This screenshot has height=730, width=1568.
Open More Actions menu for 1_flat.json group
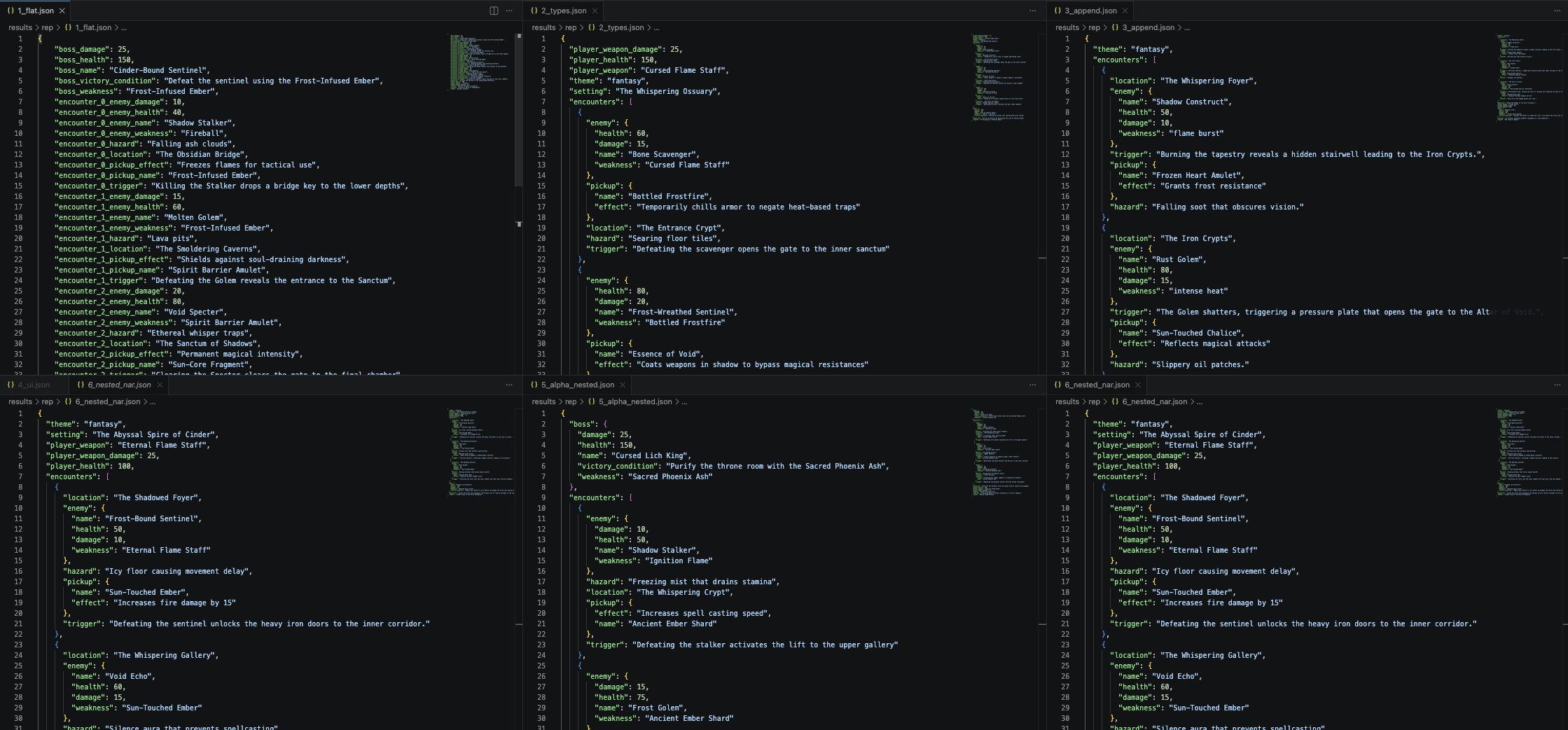click(x=509, y=11)
